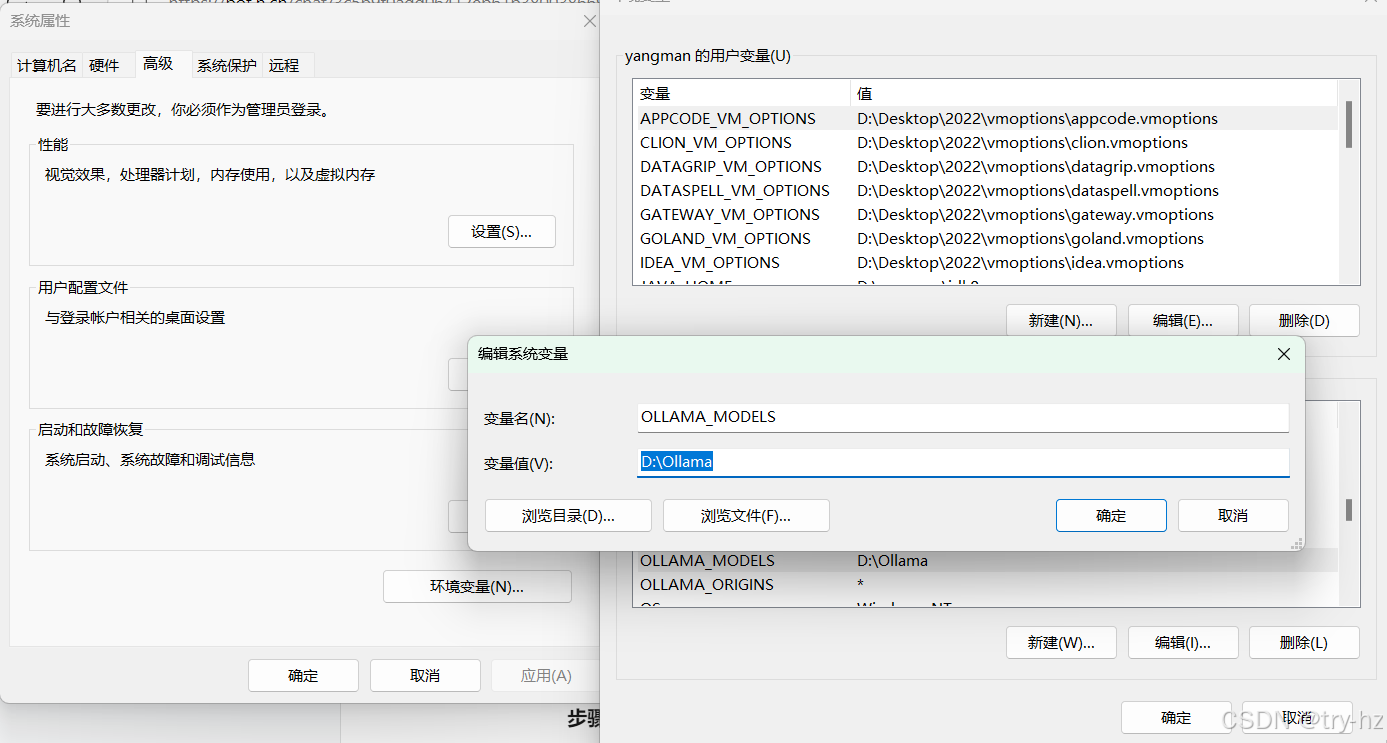Click 取消 in edit variable dialog
1387x743 pixels.
point(1233,516)
